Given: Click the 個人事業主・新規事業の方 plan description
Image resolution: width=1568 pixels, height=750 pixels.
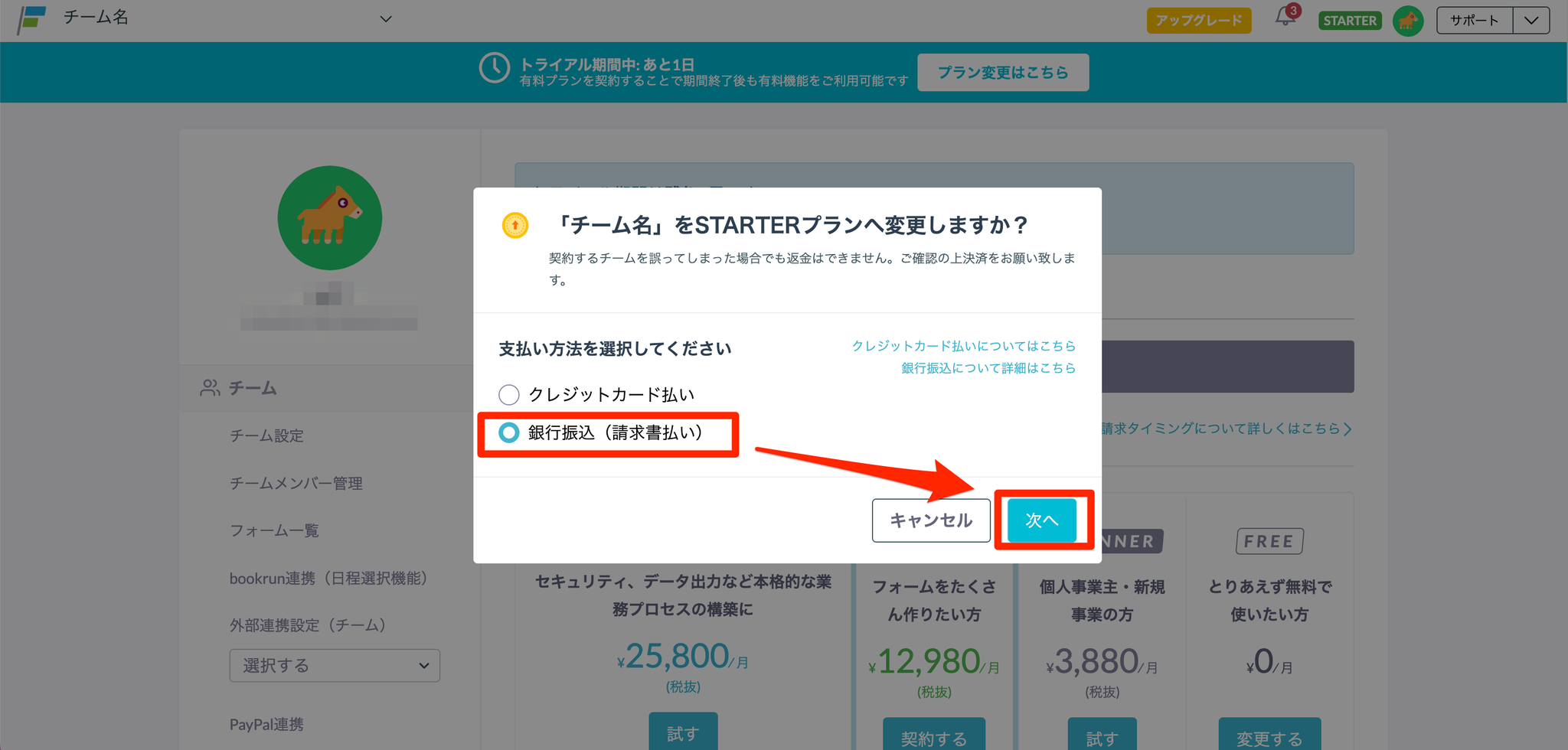Looking at the screenshot, I should pos(1102,601).
